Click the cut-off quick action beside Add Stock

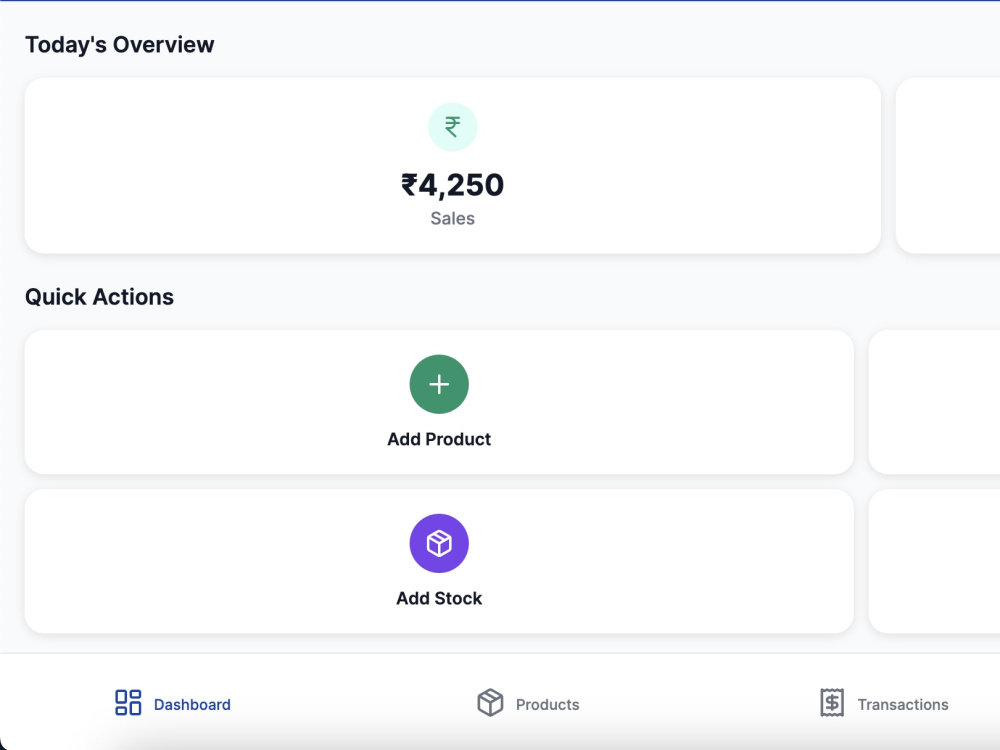934,561
